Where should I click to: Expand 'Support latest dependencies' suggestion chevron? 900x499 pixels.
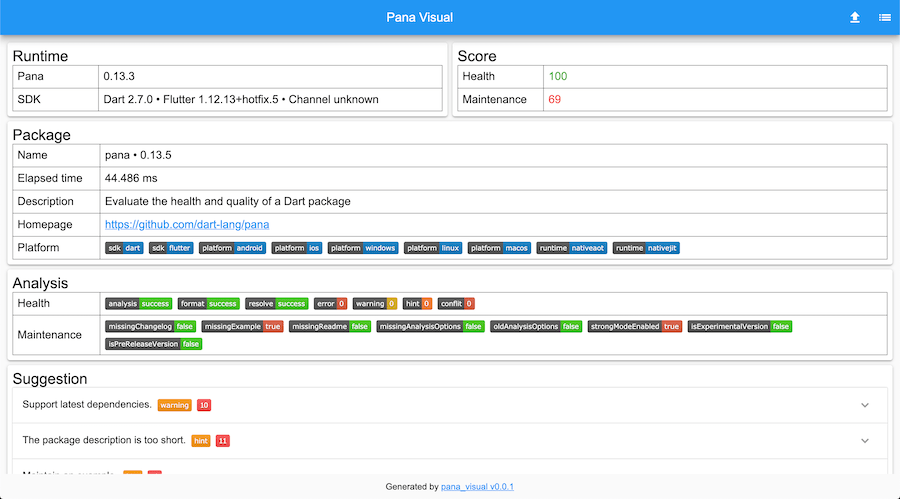865,405
